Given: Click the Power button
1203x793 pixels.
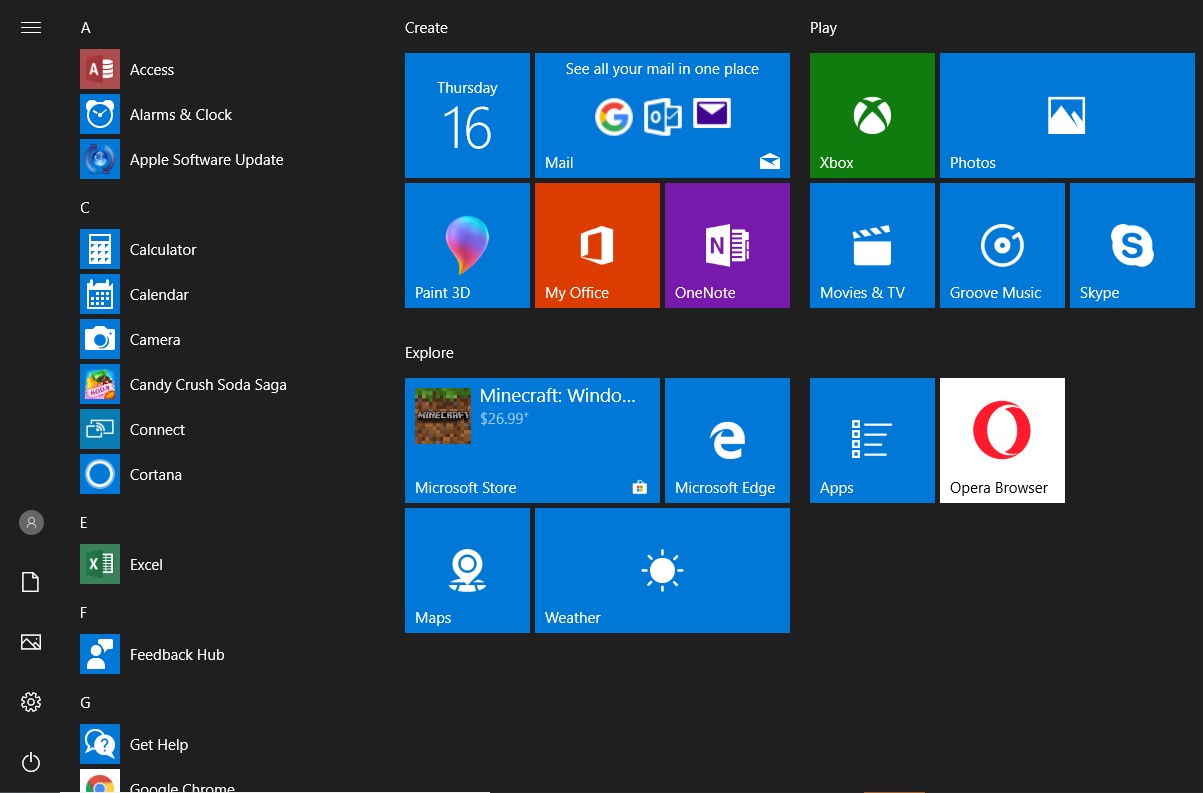Looking at the screenshot, I should (x=30, y=762).
